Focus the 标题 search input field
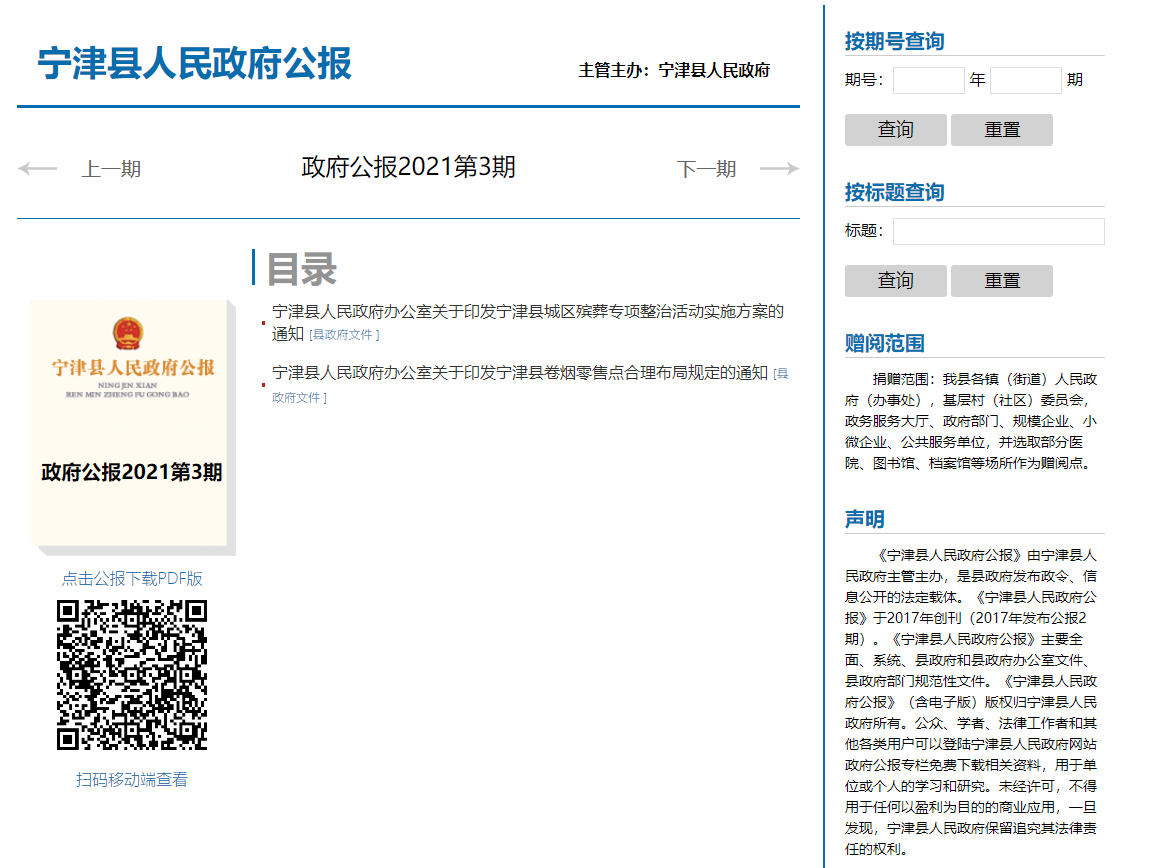This screenshot has width=1149, height=868. (998, 231)
